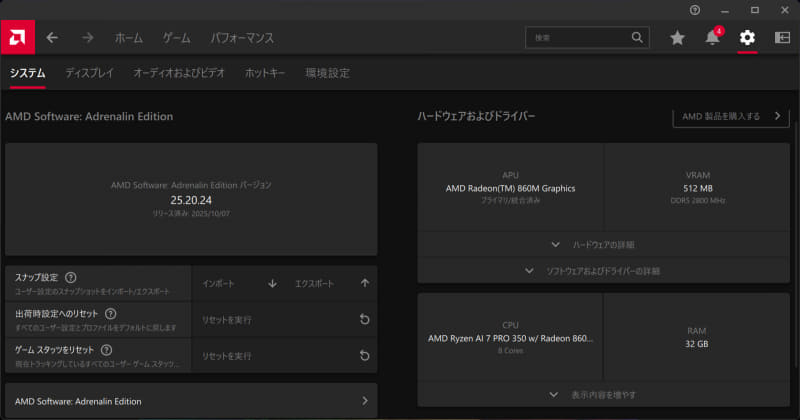Show help for スナップ設定
800x420 pixels.
pos(70,278)
